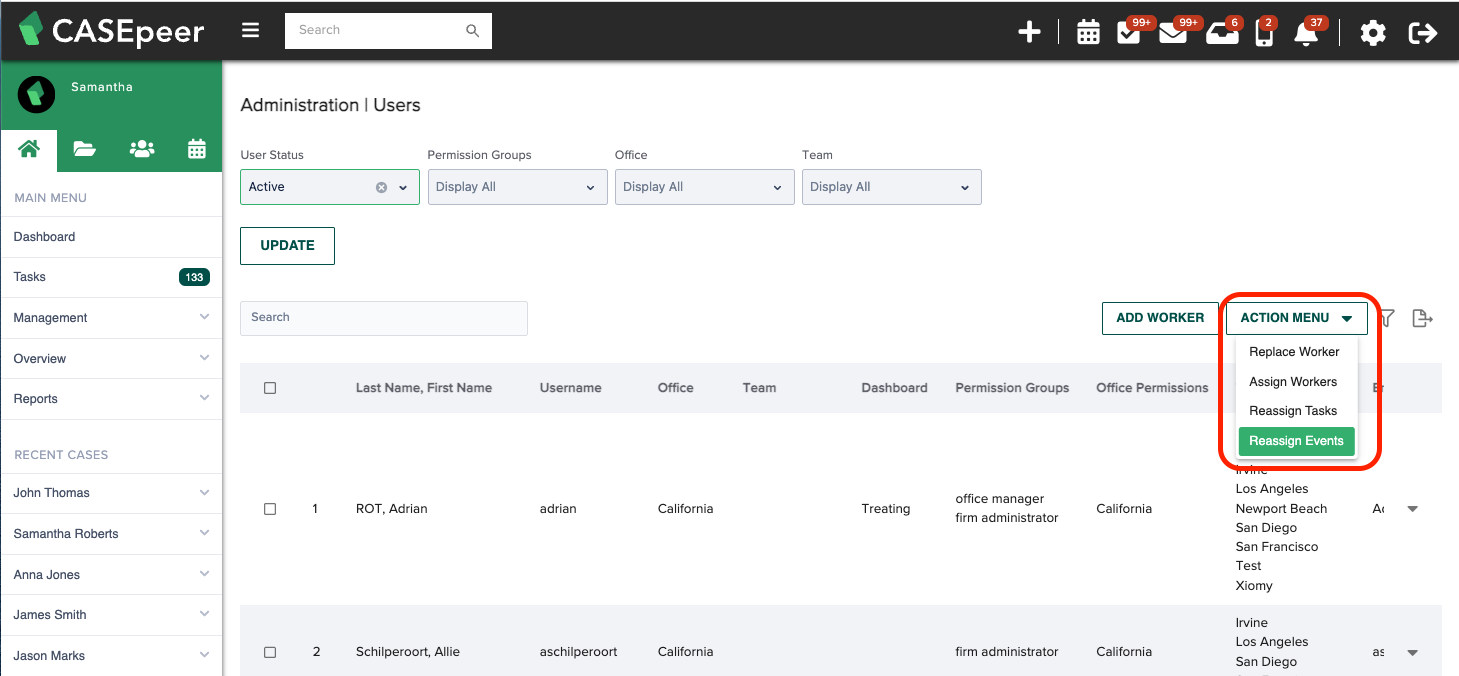Open notifications bell with 37 badge

click(x=1305, y=33)
